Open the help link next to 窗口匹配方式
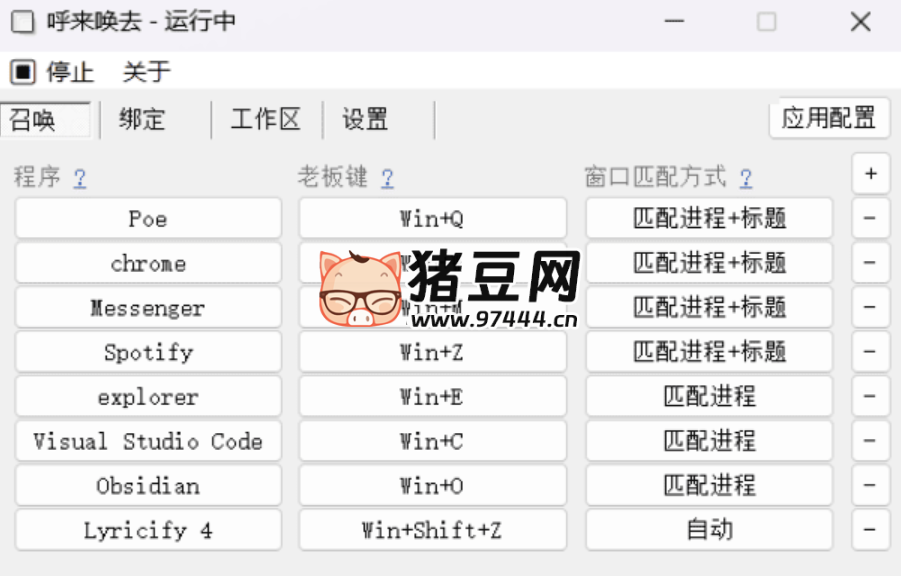901x576 pixels. tap(746, 178)
